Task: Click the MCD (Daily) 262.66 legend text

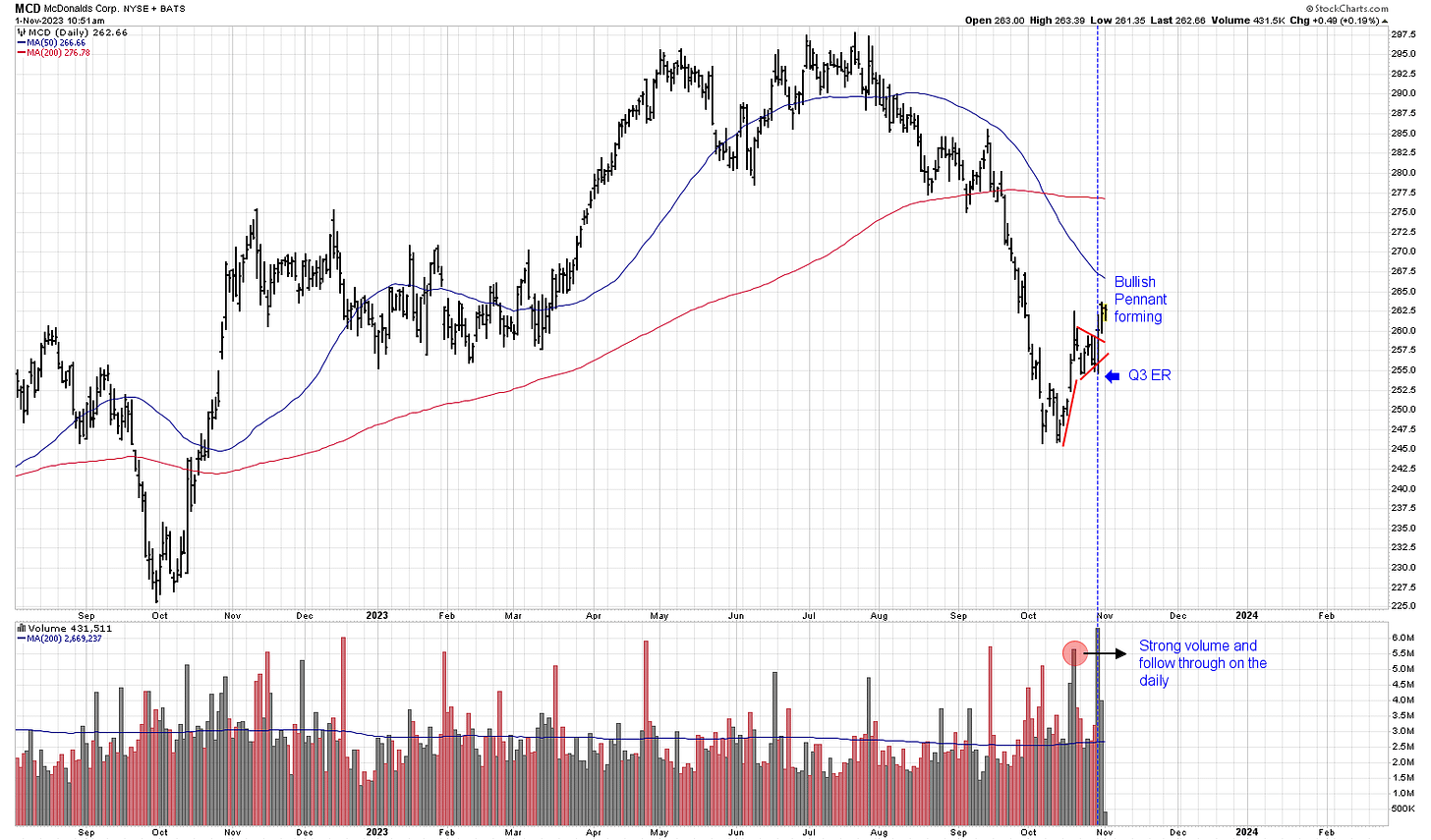Action: coord(78,32)
